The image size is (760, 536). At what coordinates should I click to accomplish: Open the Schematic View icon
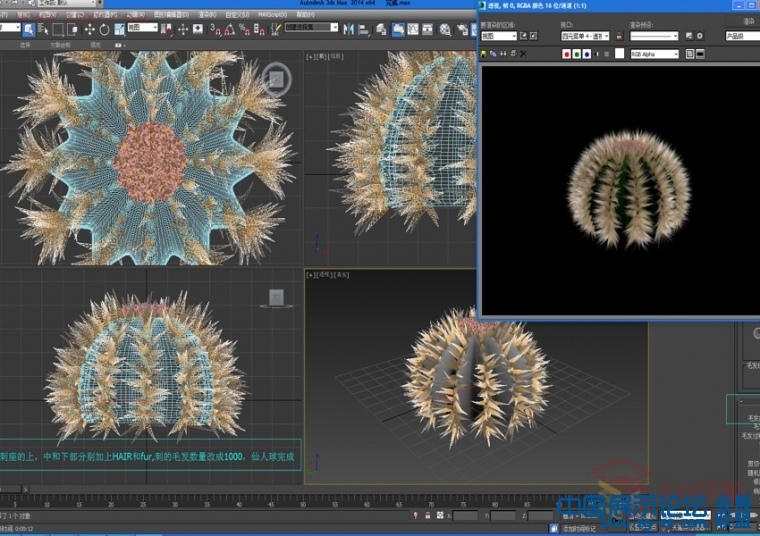[428, 30]
